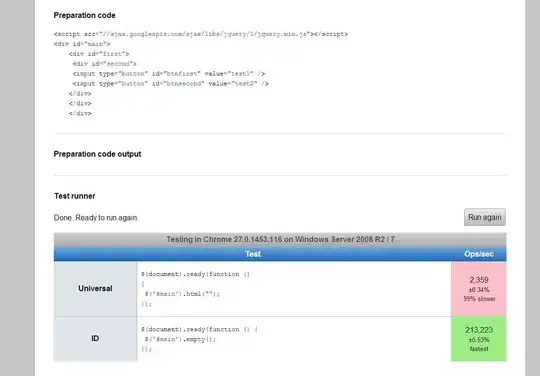Click the $('#main').html("") code snippet
The image size is (540, 376).
click(x=182, y=294)
